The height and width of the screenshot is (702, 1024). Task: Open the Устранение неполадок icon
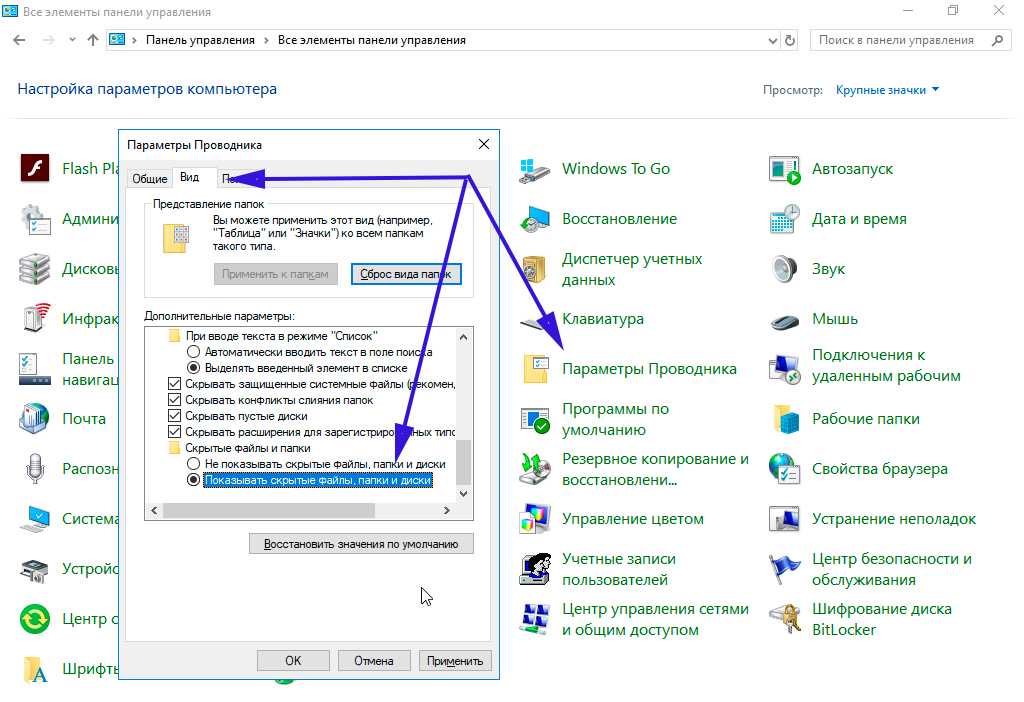coord(784,519)
